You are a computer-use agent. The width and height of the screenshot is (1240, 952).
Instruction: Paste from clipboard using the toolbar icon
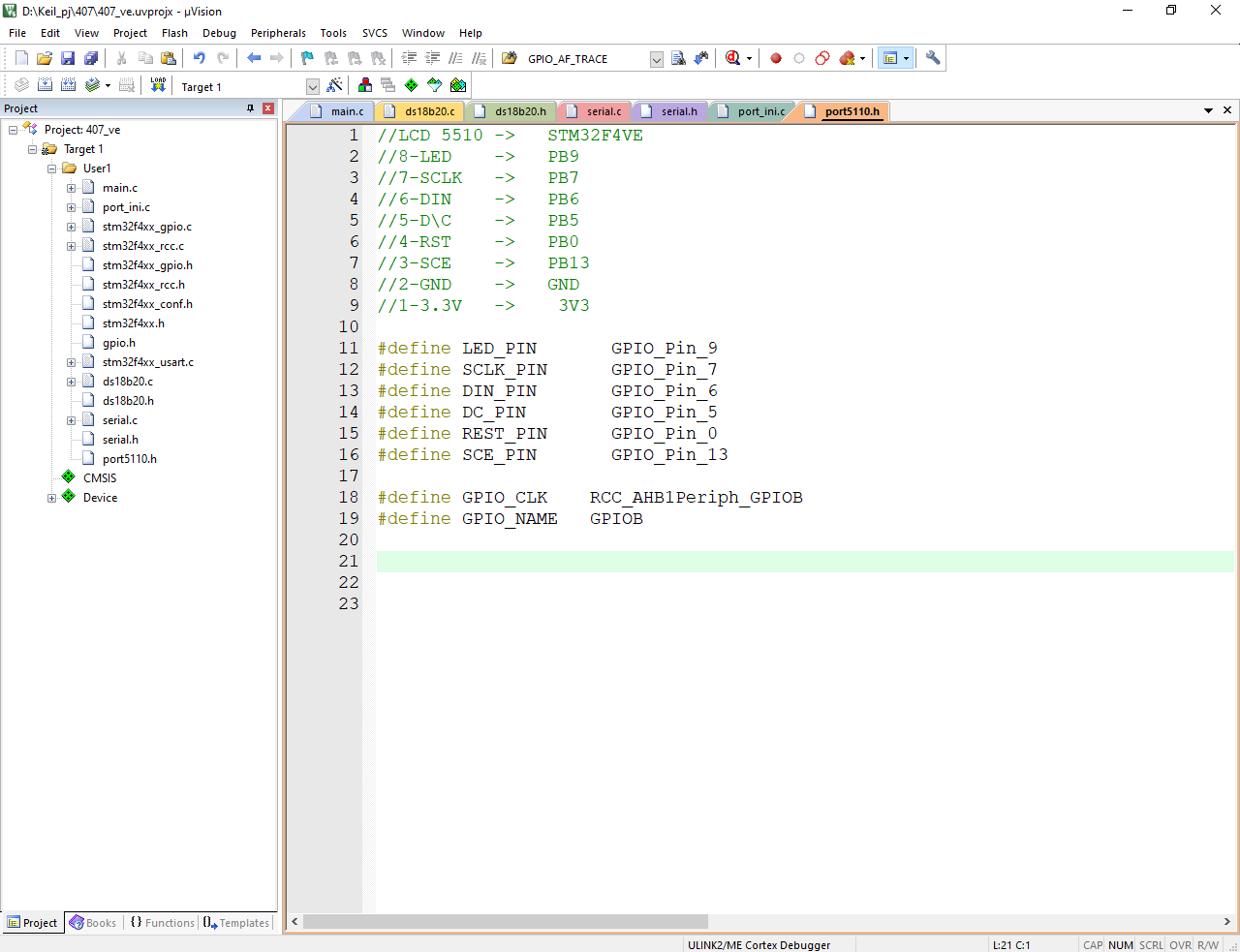tap(169, 58)
